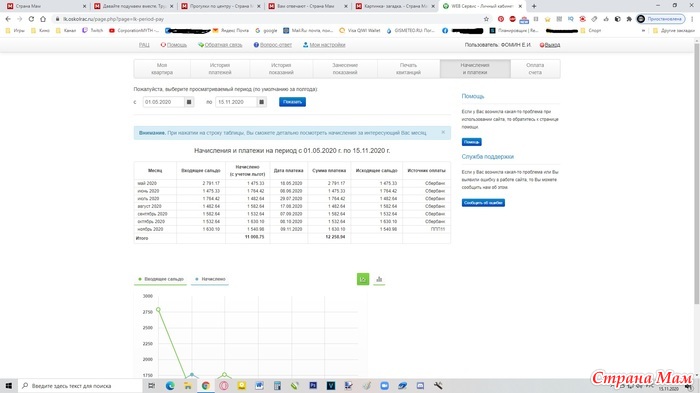Open Мои настройки link in header

tap(324, 45)
